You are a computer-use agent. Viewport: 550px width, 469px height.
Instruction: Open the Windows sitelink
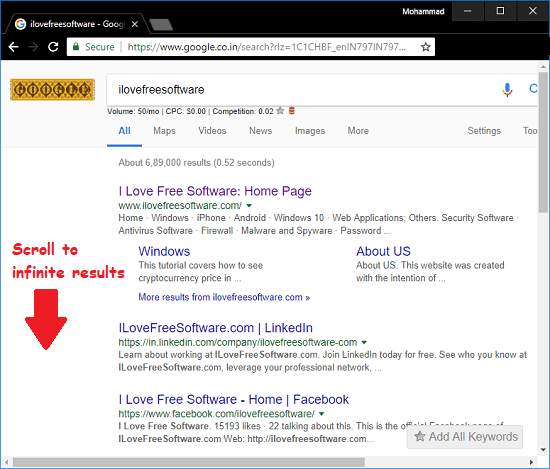(164, 251)
